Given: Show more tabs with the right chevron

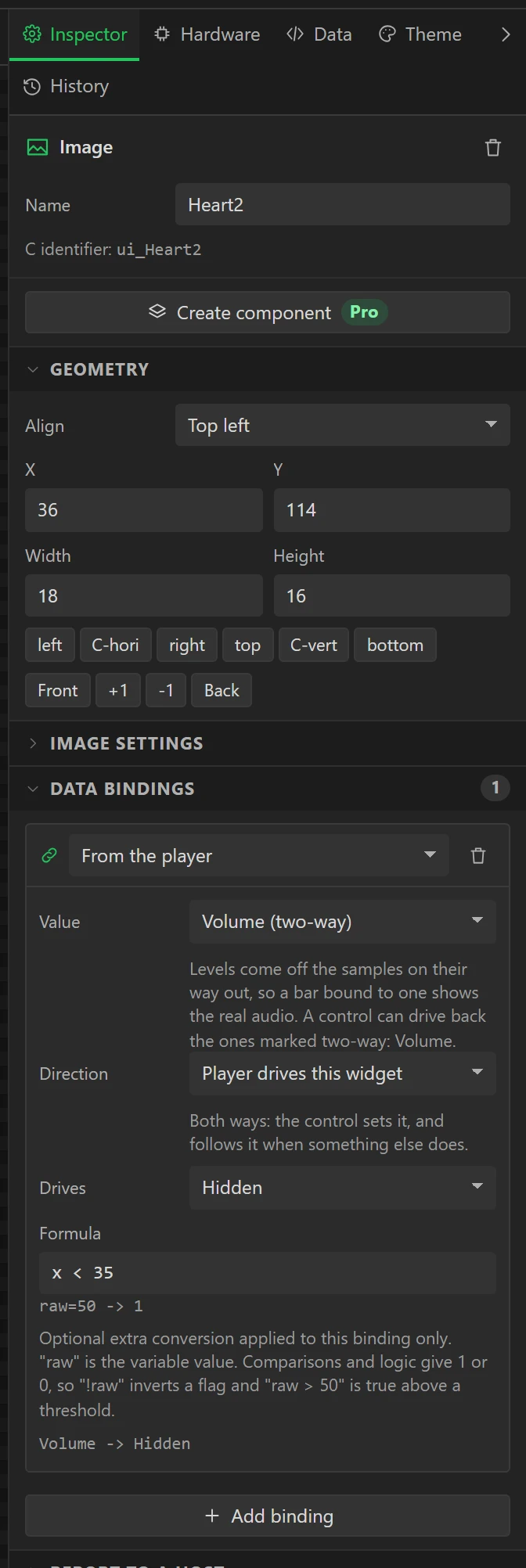Looking at the screenshot, I should pyautogui.click(x=506, y=34).
